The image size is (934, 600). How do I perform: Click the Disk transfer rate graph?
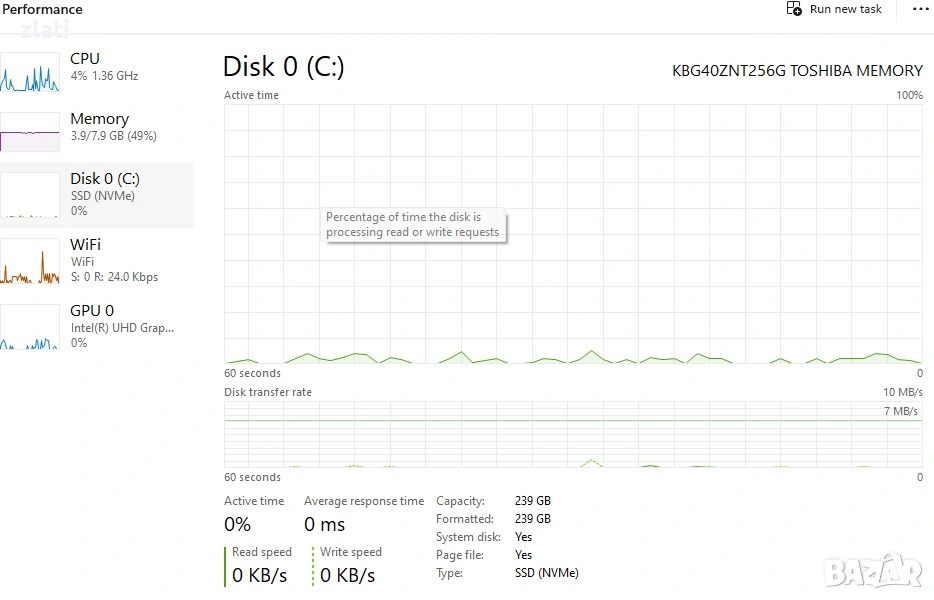point(573,435)
